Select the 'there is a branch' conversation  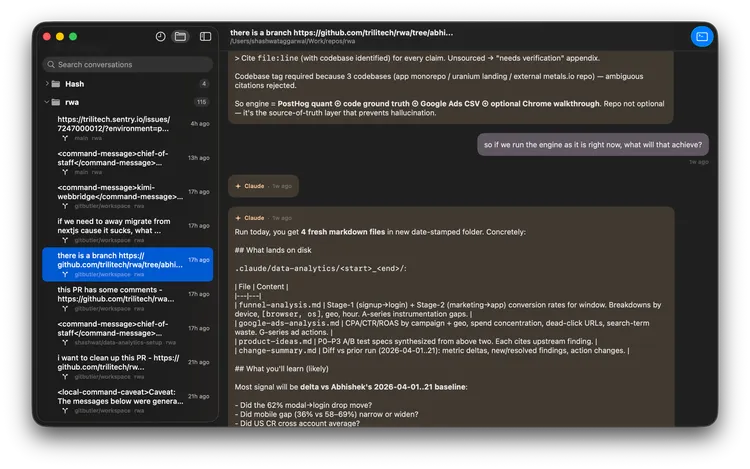(x=127, y=264)
